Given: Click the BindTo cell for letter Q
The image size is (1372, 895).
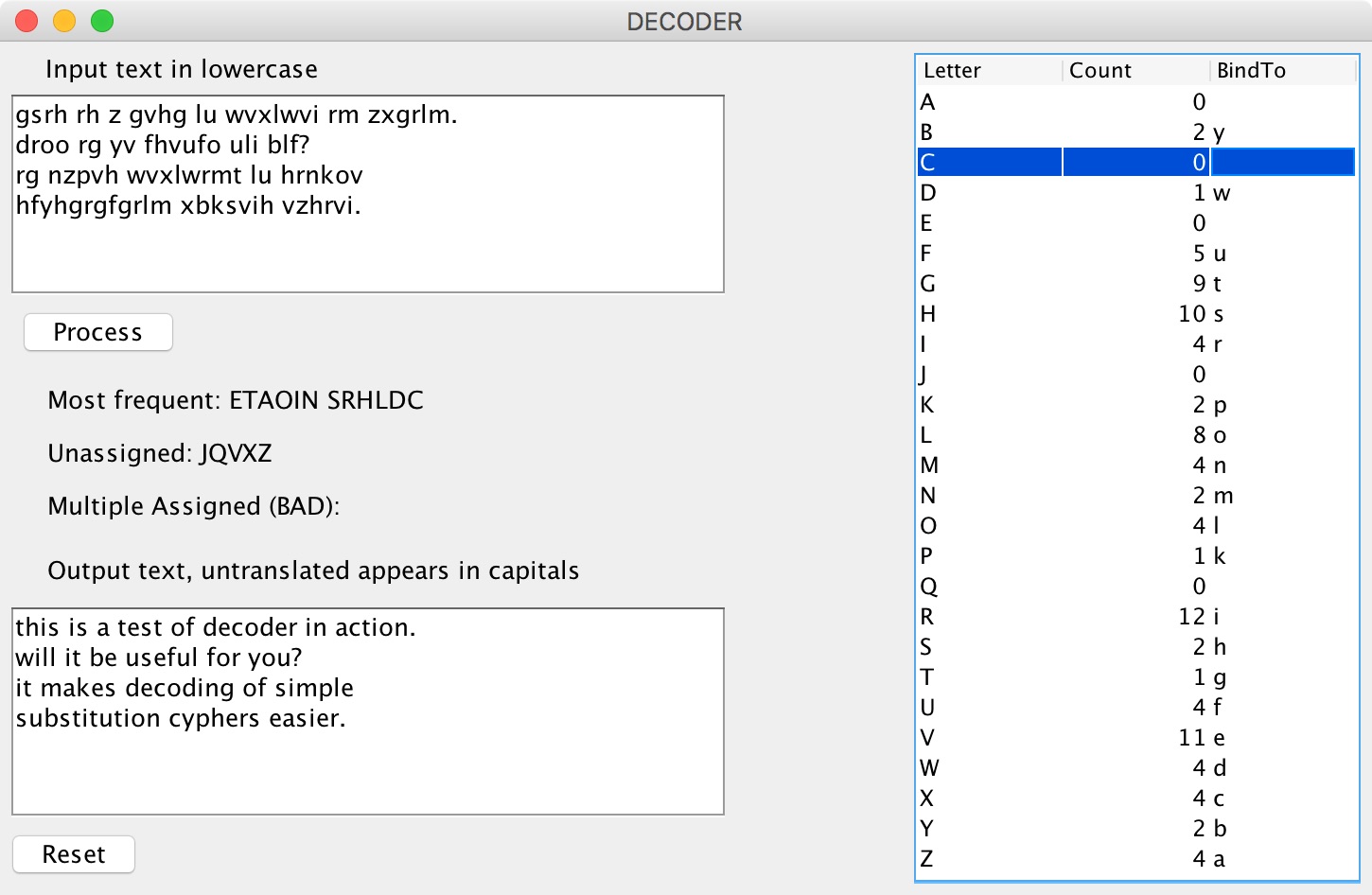Looking at the screenshot, I should coord(1282,587).
